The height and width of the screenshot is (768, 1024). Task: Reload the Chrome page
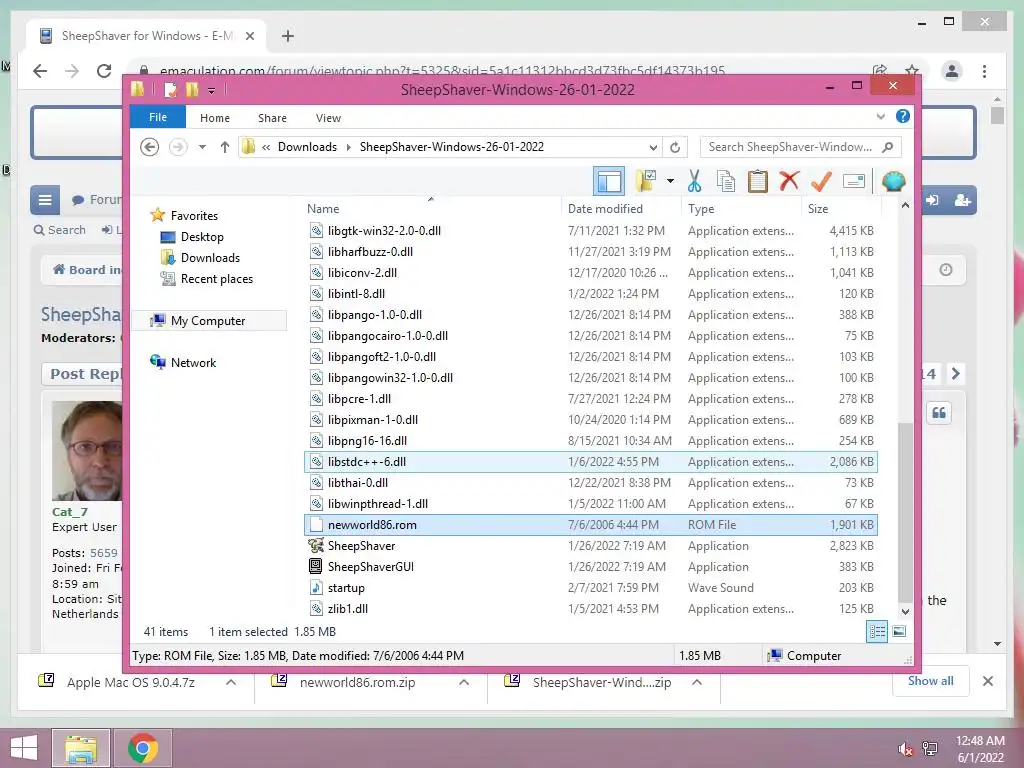pos(104,71)
